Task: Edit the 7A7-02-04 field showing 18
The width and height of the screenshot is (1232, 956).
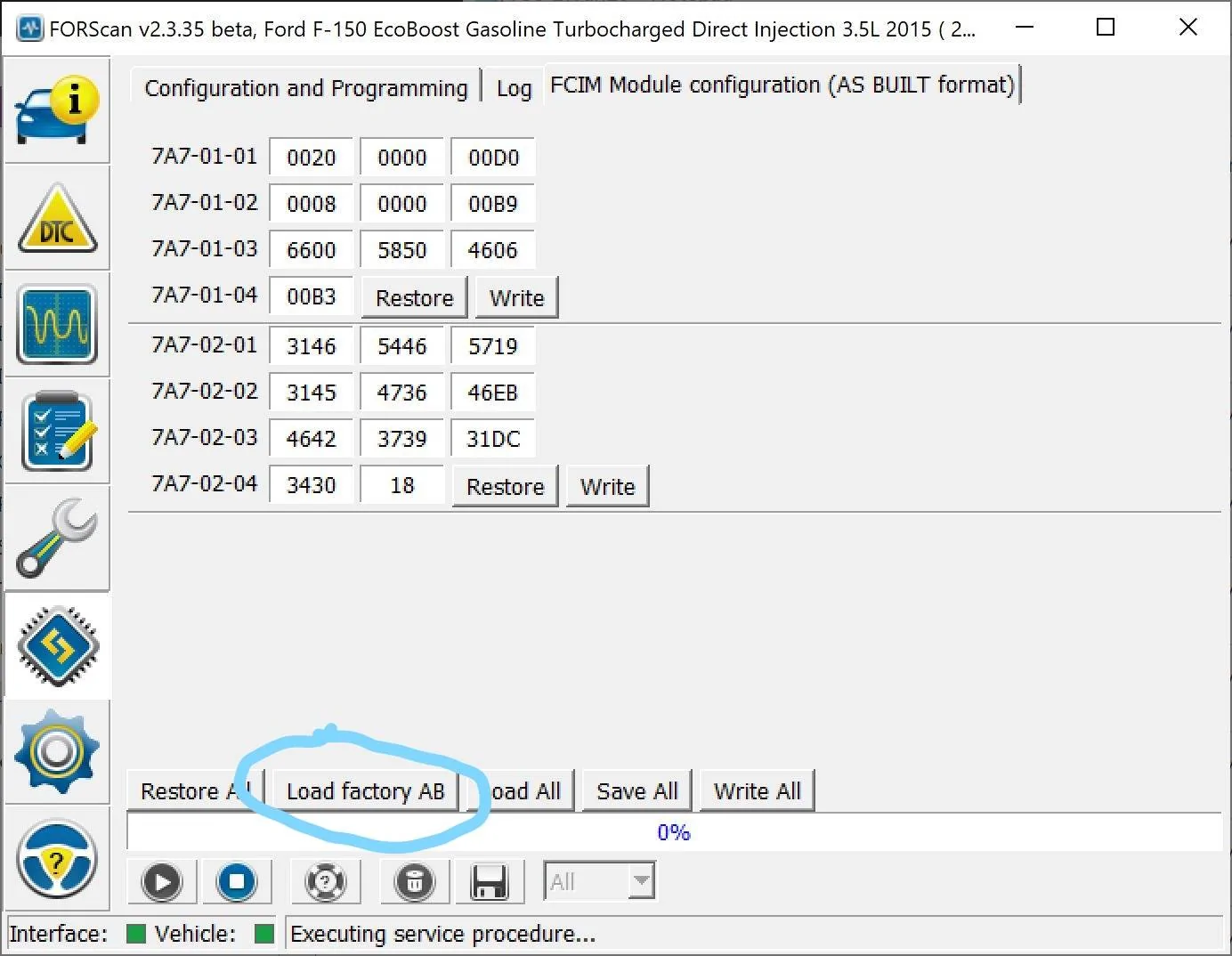Action: coord(402,485)
